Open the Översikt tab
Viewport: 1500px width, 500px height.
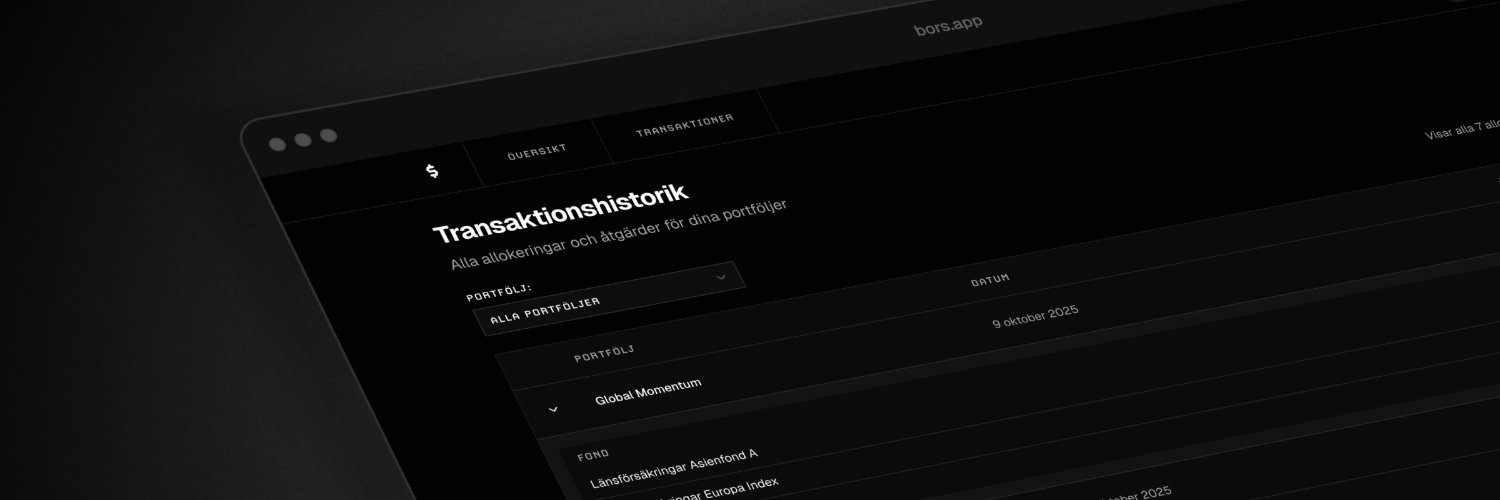(537, 152)
